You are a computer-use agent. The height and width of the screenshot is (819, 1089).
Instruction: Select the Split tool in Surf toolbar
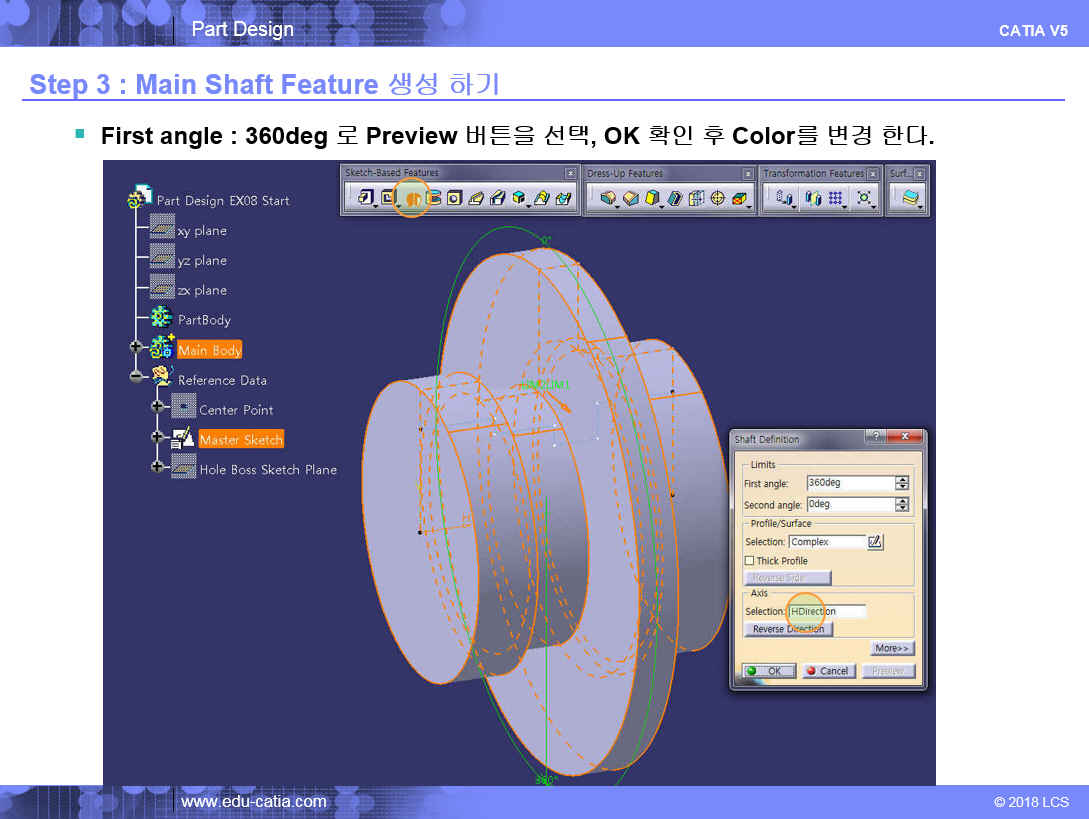pyautogui.click(x=910, y=198)
